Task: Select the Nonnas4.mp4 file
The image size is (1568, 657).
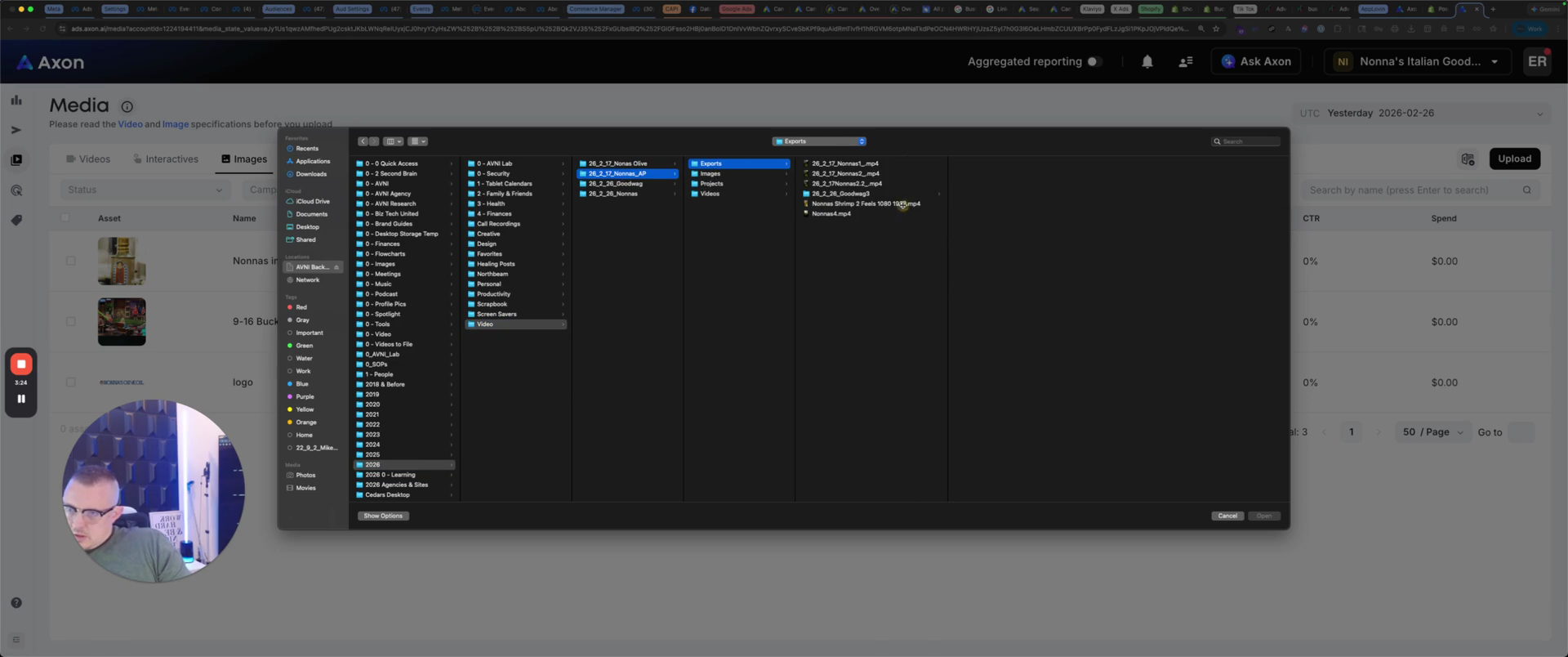Action: pyautogui.click(x=831, y=214)
